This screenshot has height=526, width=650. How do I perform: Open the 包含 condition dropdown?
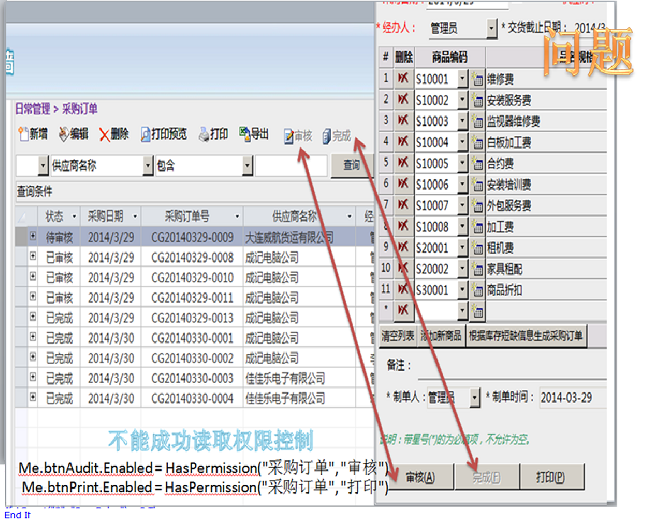point(247,166)
